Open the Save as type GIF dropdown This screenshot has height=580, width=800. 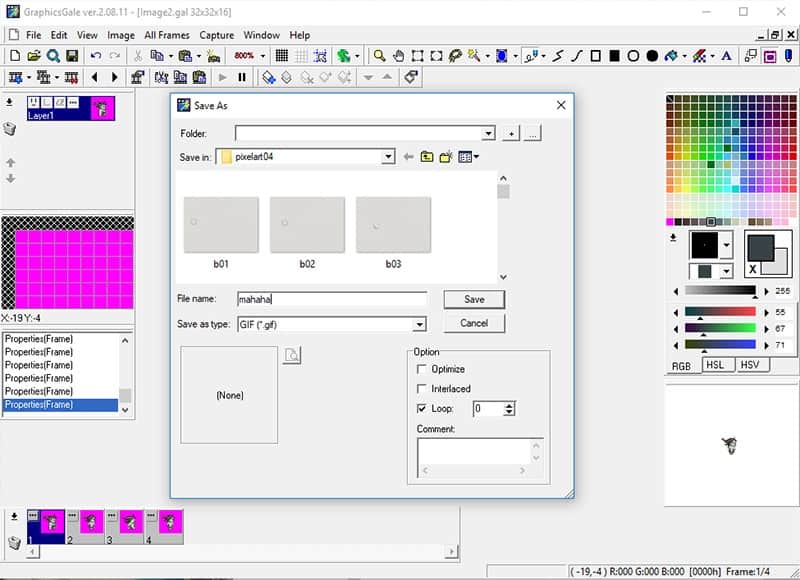(419, 324)
